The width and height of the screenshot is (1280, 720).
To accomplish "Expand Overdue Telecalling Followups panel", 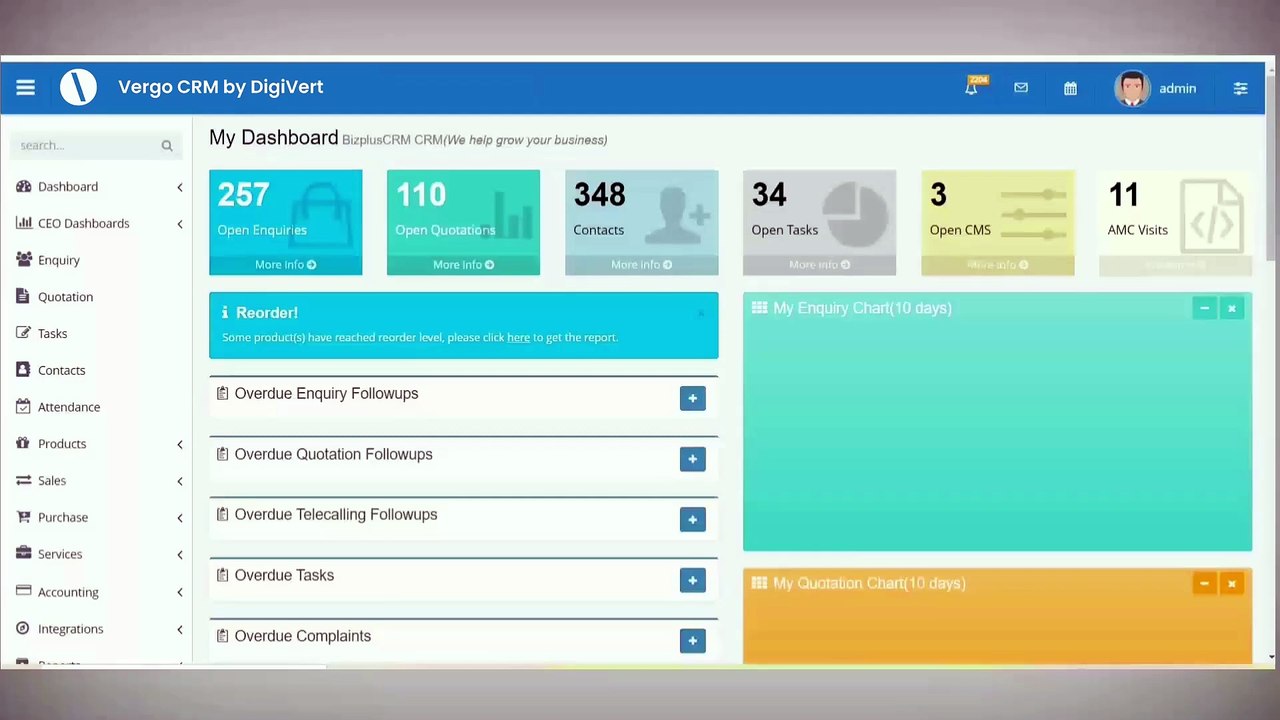I will 692,519.
